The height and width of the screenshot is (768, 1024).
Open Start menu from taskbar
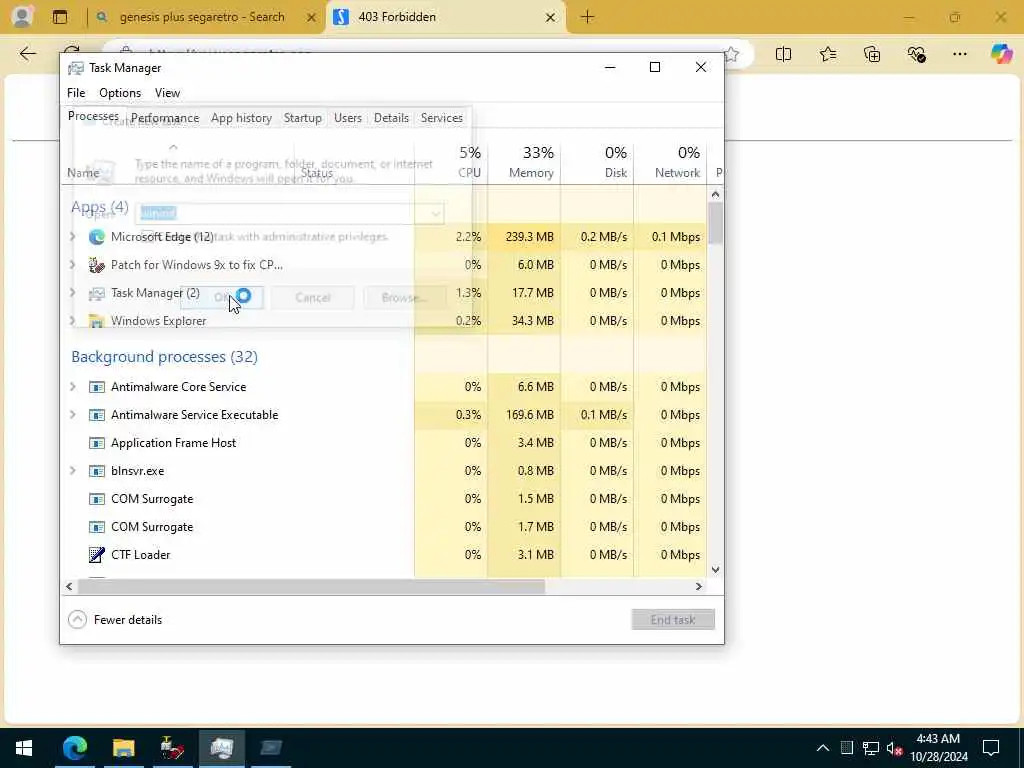tap(24, 748)
